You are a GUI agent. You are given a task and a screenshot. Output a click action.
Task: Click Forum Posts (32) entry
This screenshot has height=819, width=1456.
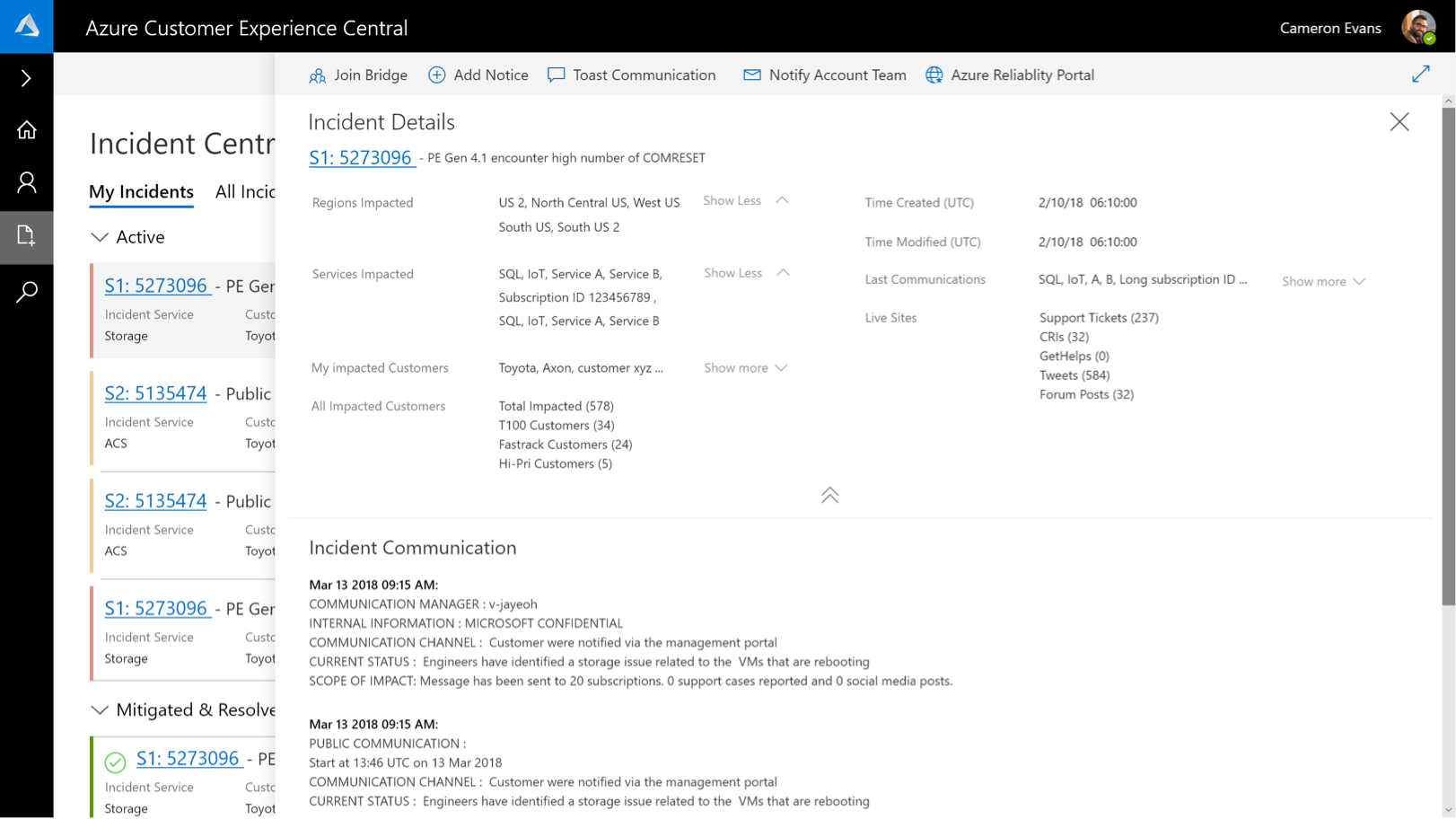(1086, 395)
